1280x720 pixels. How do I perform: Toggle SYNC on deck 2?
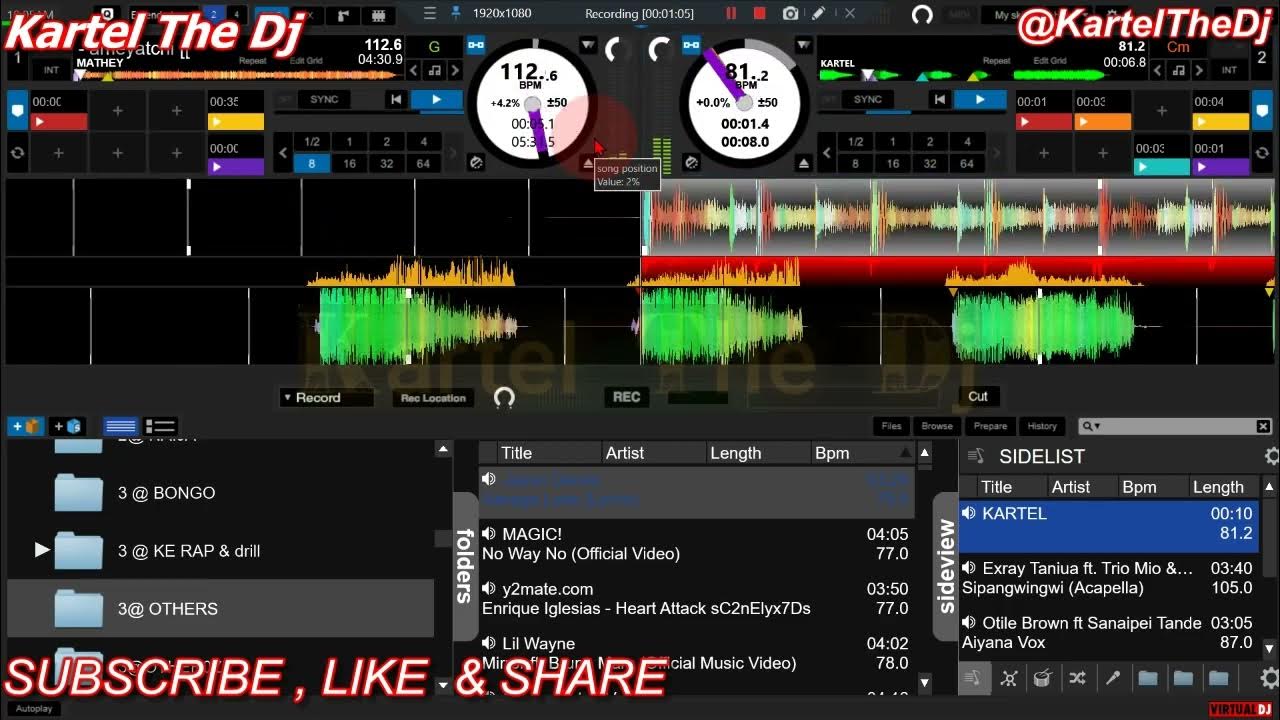tap(868, 100)
